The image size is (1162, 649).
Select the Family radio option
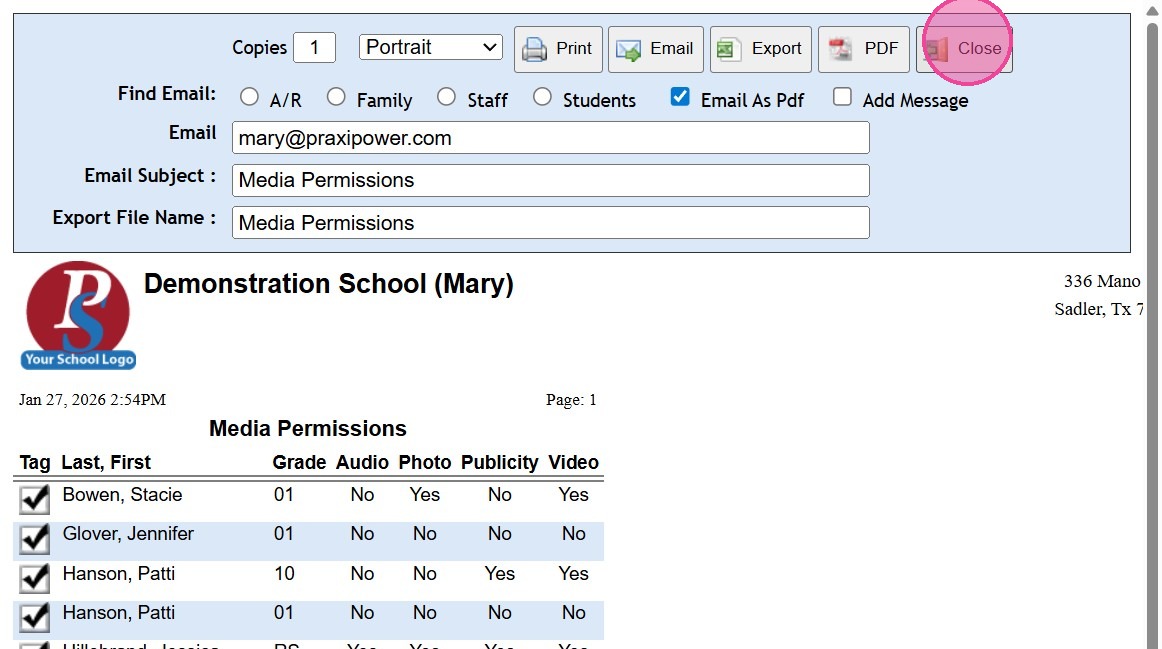click(x=336, y=97)
